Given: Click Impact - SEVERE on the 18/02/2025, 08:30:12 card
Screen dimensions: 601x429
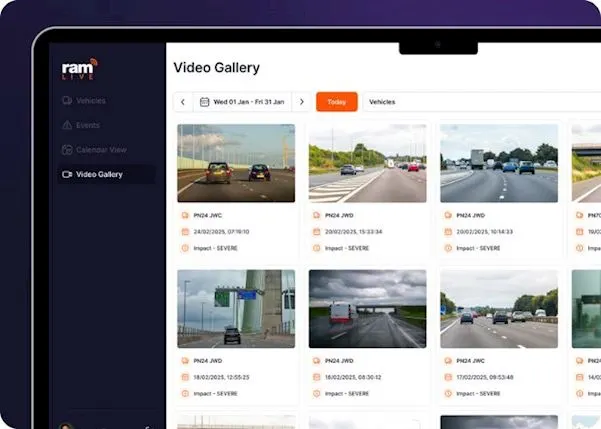Looking at the screenshot, I should point(347,393).
